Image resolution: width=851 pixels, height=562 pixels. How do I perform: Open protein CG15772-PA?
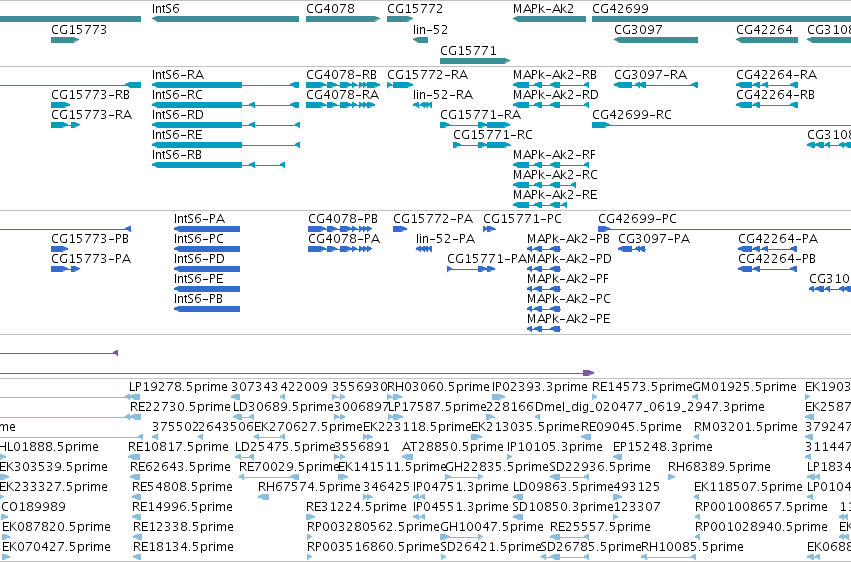[x=400, y=229]
